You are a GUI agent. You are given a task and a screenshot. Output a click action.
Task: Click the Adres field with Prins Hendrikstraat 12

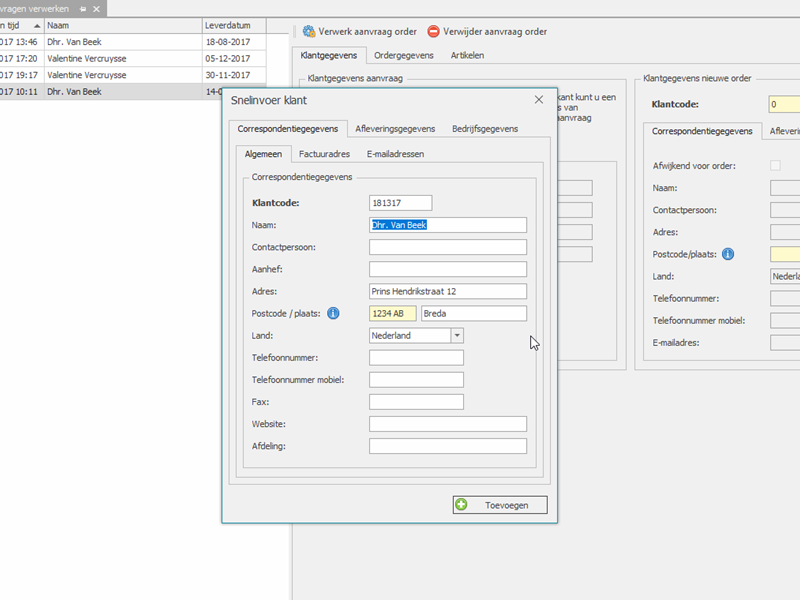click(x=447, y=292)
